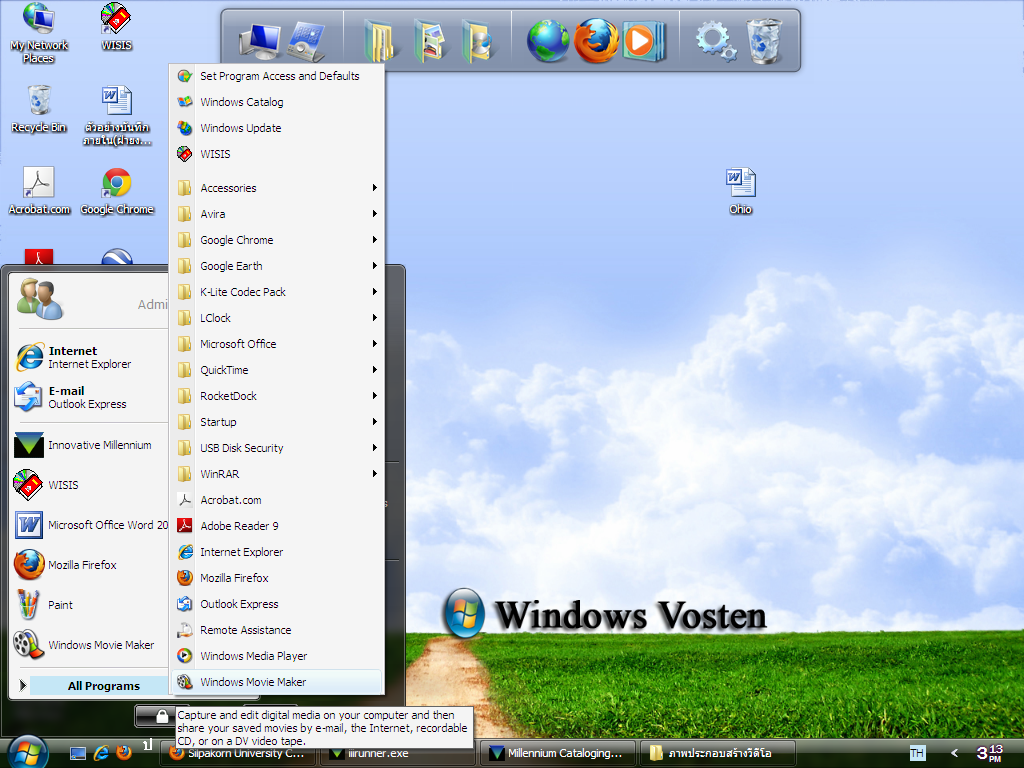Expand the WinRAR folder submenu
1024x768 pixels.
(x=277, y=474)
